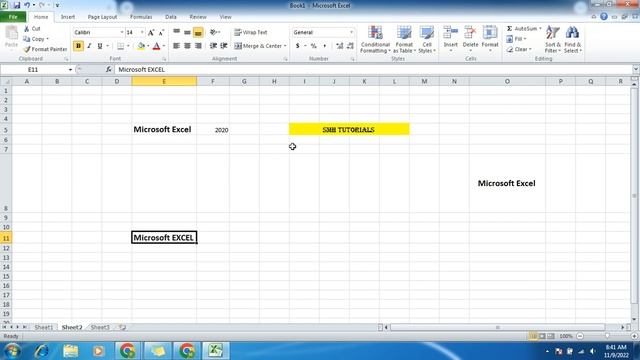
Task: Select the yellow SMH TUTORIALS merged cell
Action: [349, 129]
